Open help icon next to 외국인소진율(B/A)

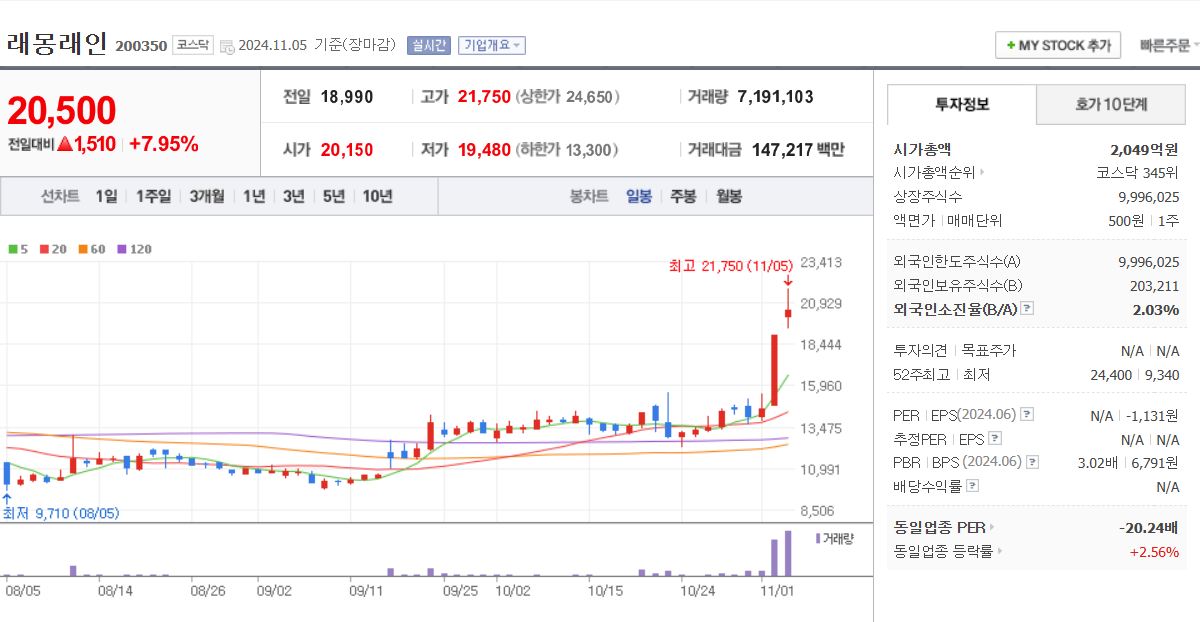(x=1027, y=310)
